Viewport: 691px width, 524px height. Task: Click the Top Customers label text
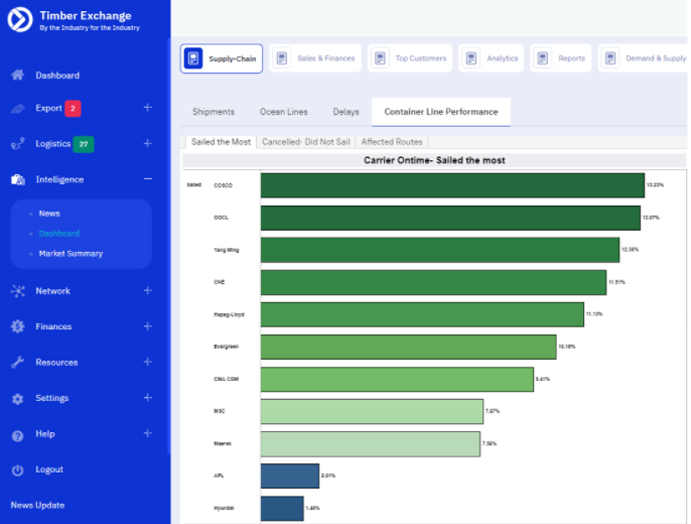click(421, 58)
